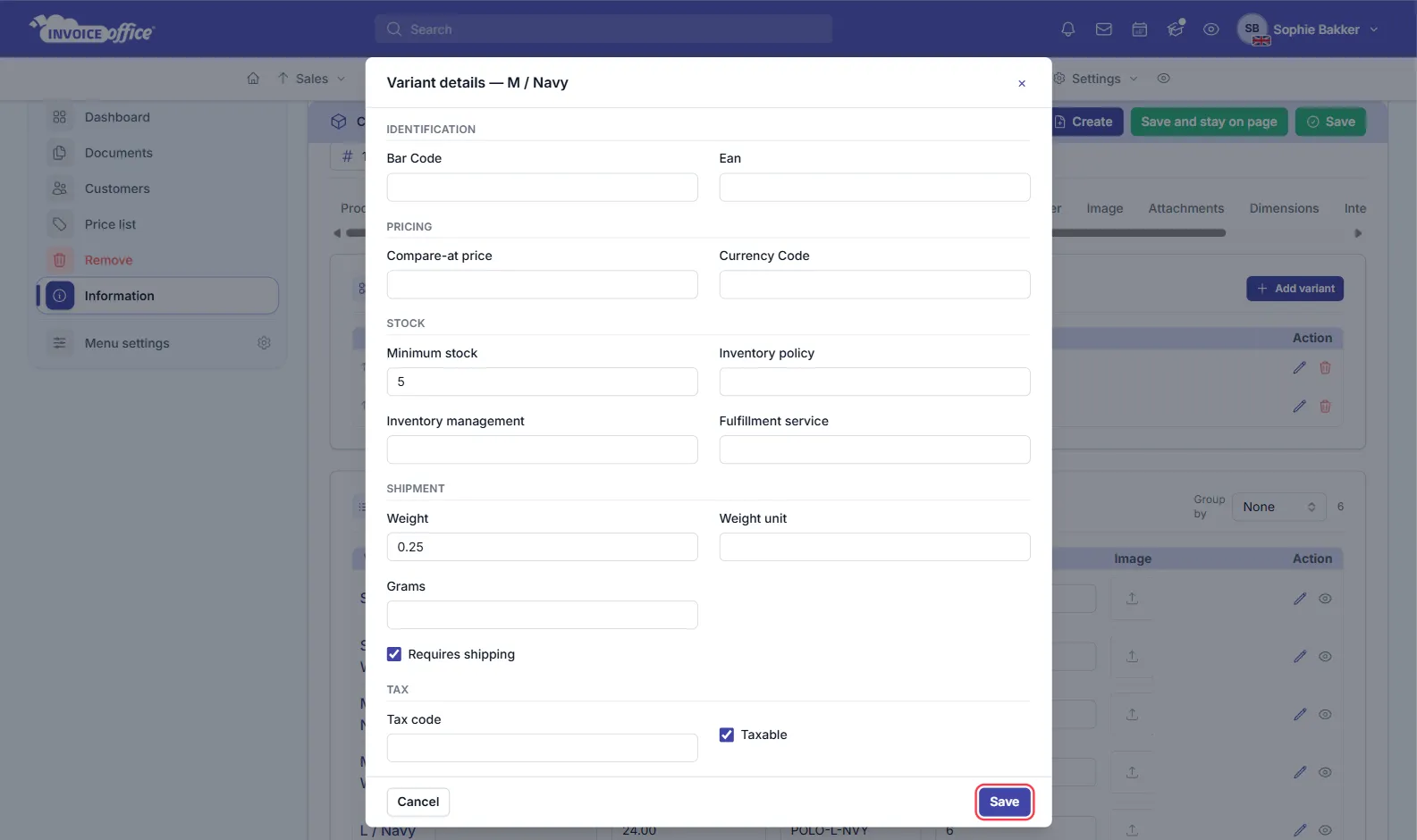
Task: Click the Price list tag icon
Action: [60, 224]
